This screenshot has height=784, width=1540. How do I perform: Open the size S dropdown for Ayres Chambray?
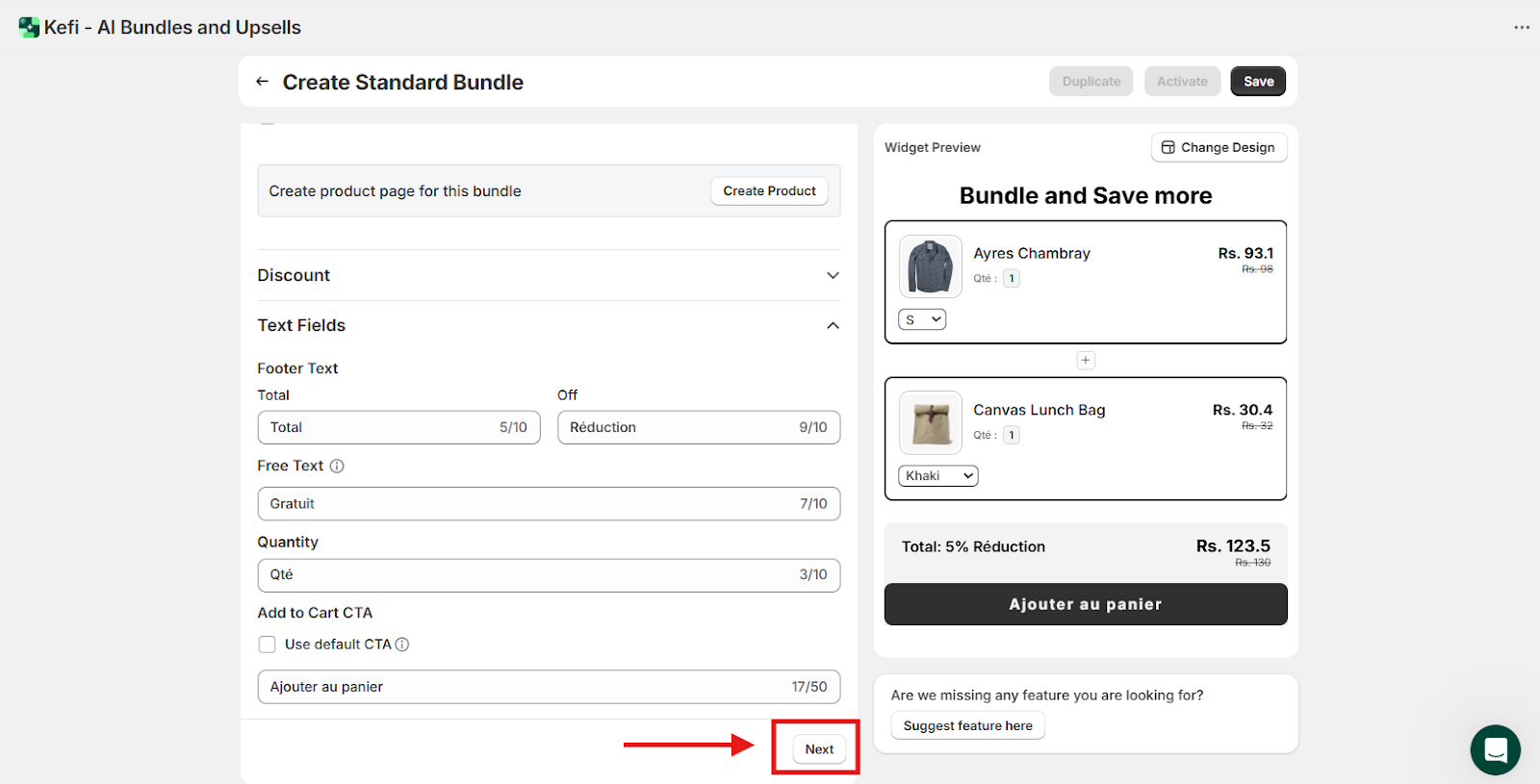(x=922, y=319)
